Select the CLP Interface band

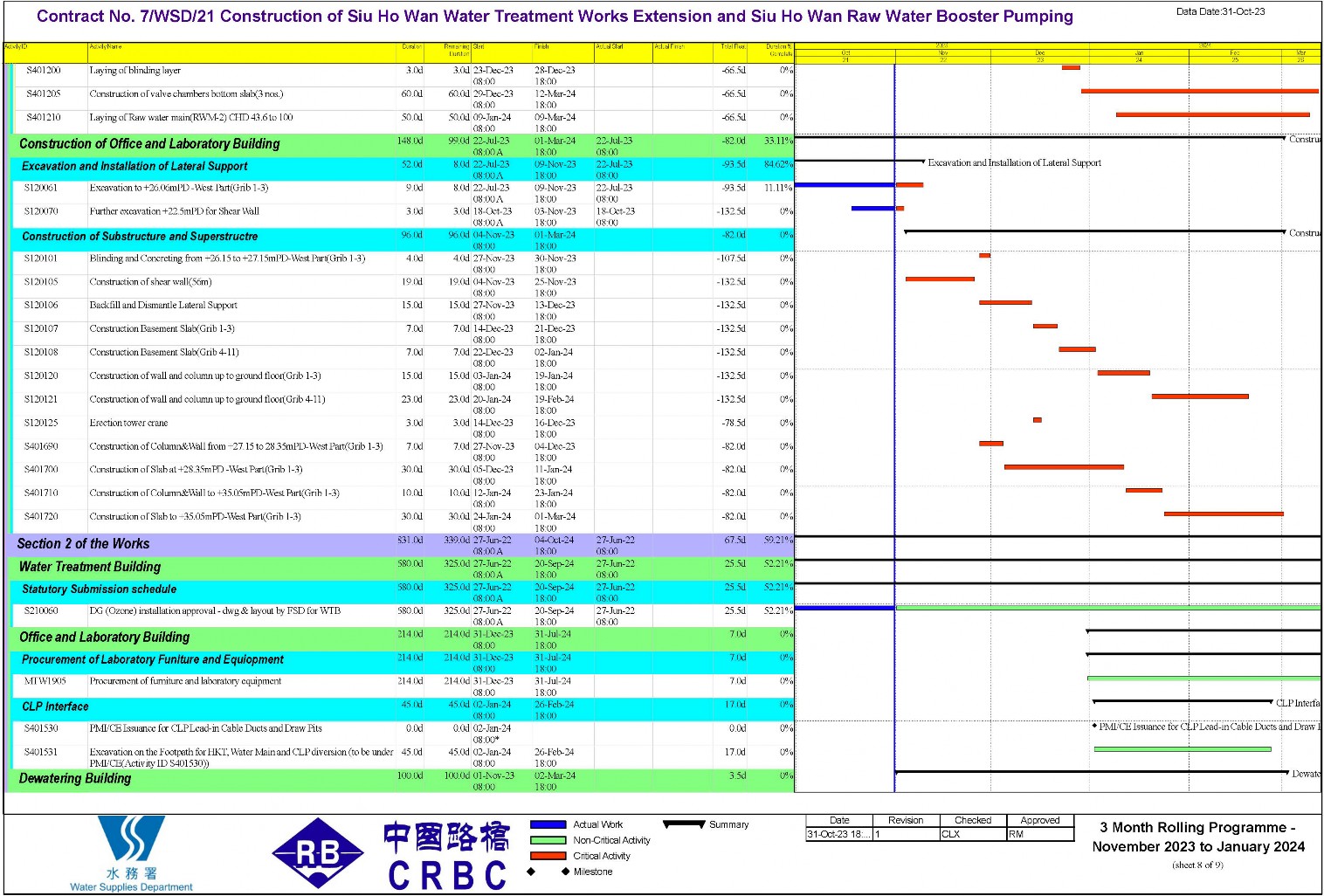tap(404, 709)
